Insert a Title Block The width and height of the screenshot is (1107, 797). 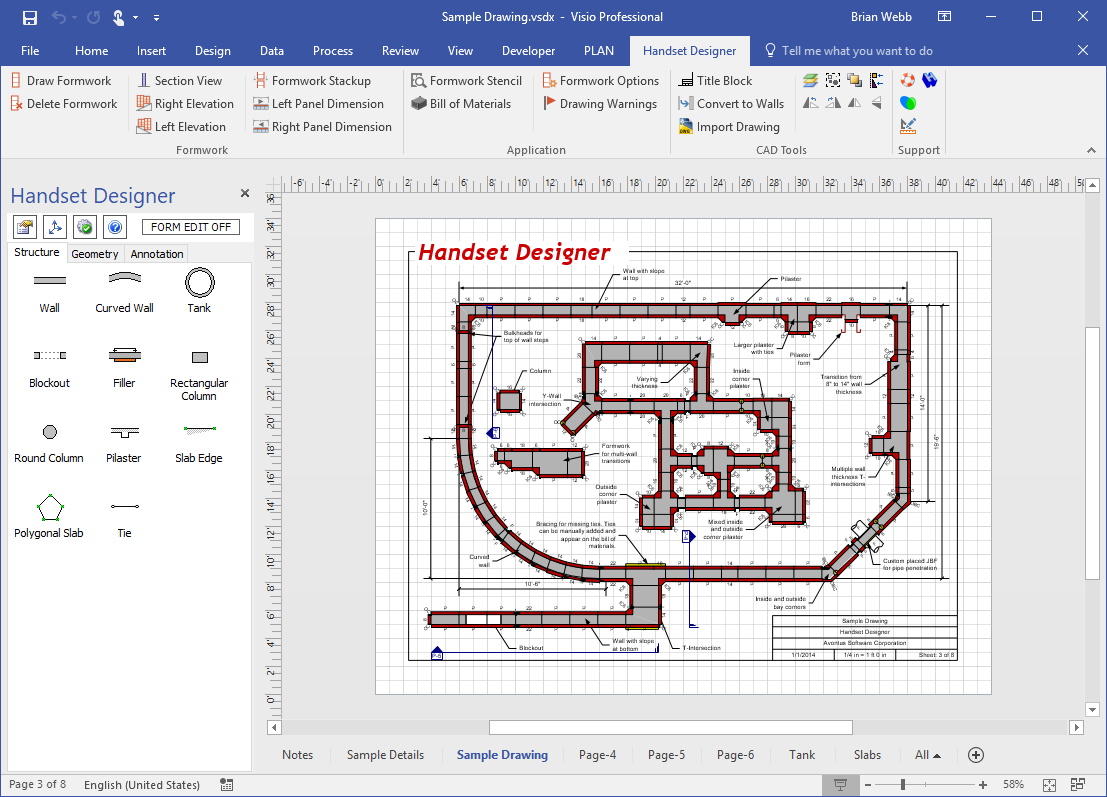click(715, 80)
